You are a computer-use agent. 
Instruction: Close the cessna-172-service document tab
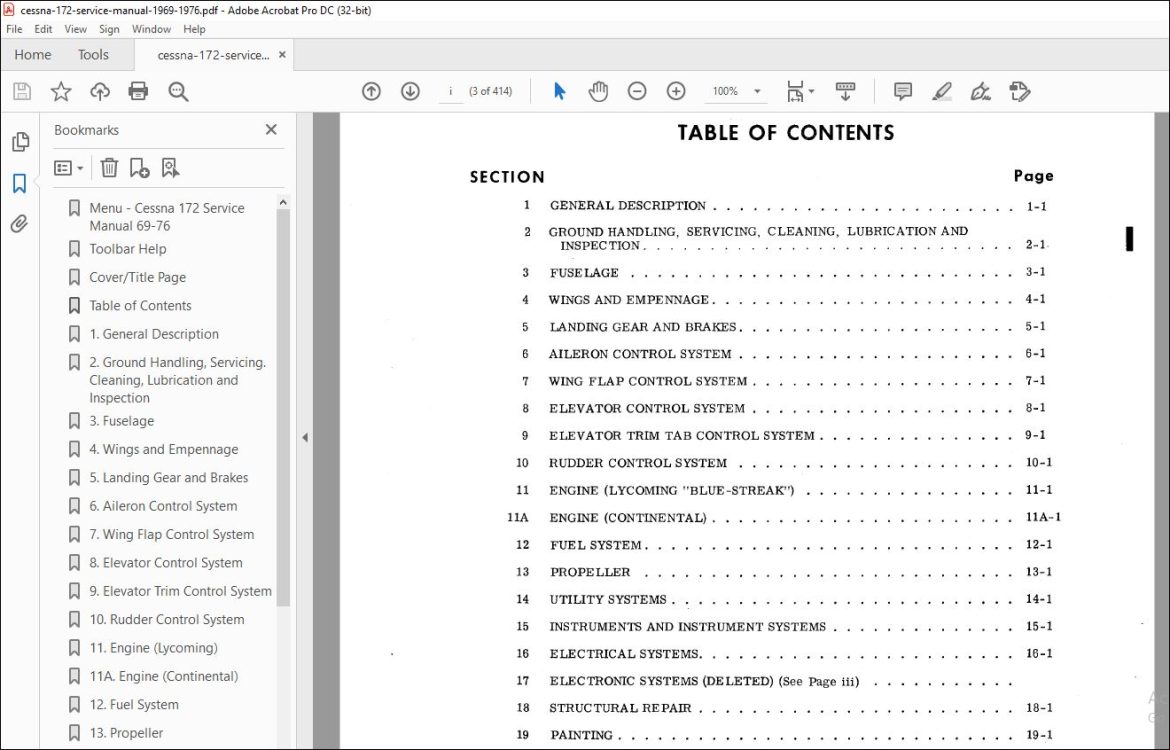(282, 54)
